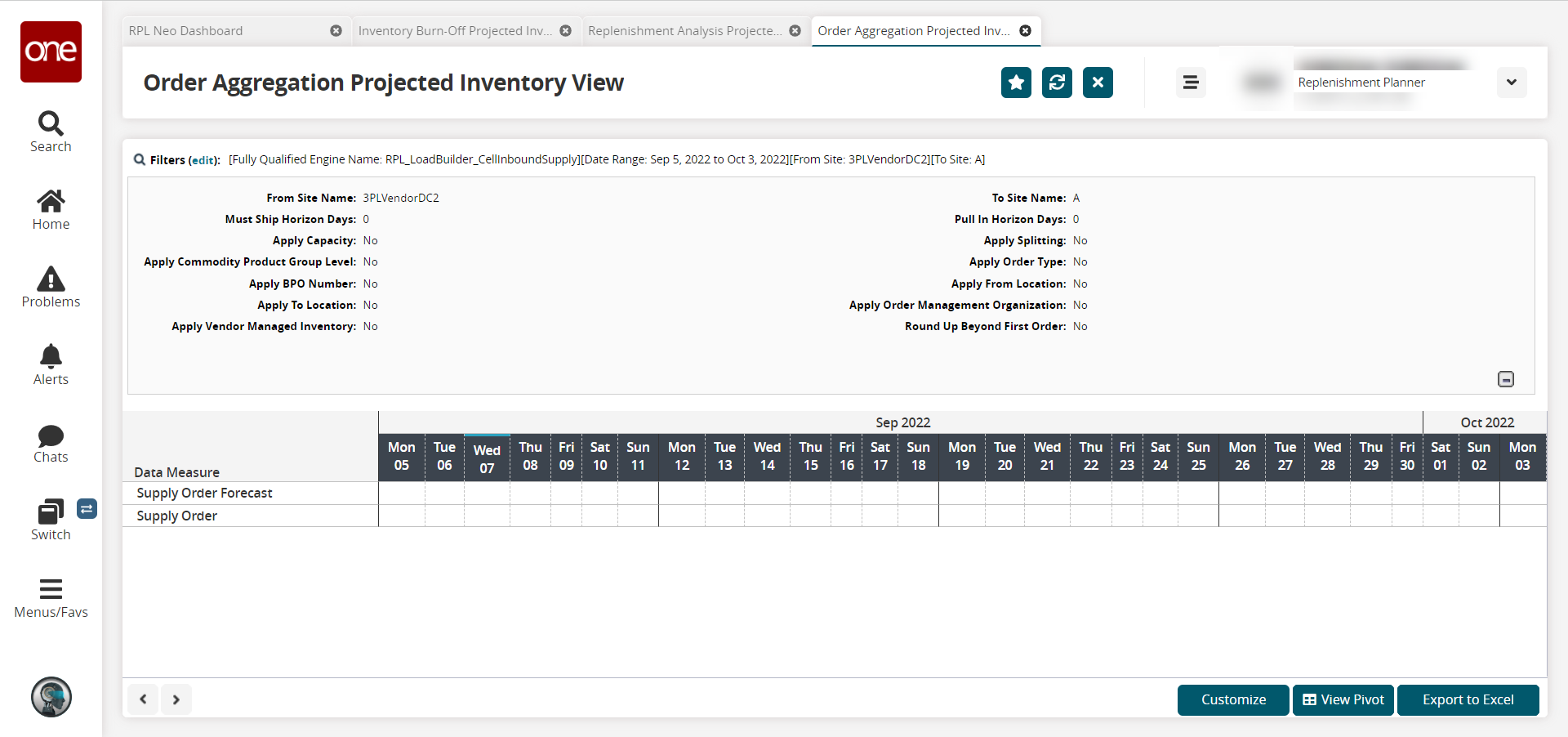The height and width of the screenshot is (737, 1568).
Task: Click the Fri 23 date column header
Action: [x=1127, y=457]
